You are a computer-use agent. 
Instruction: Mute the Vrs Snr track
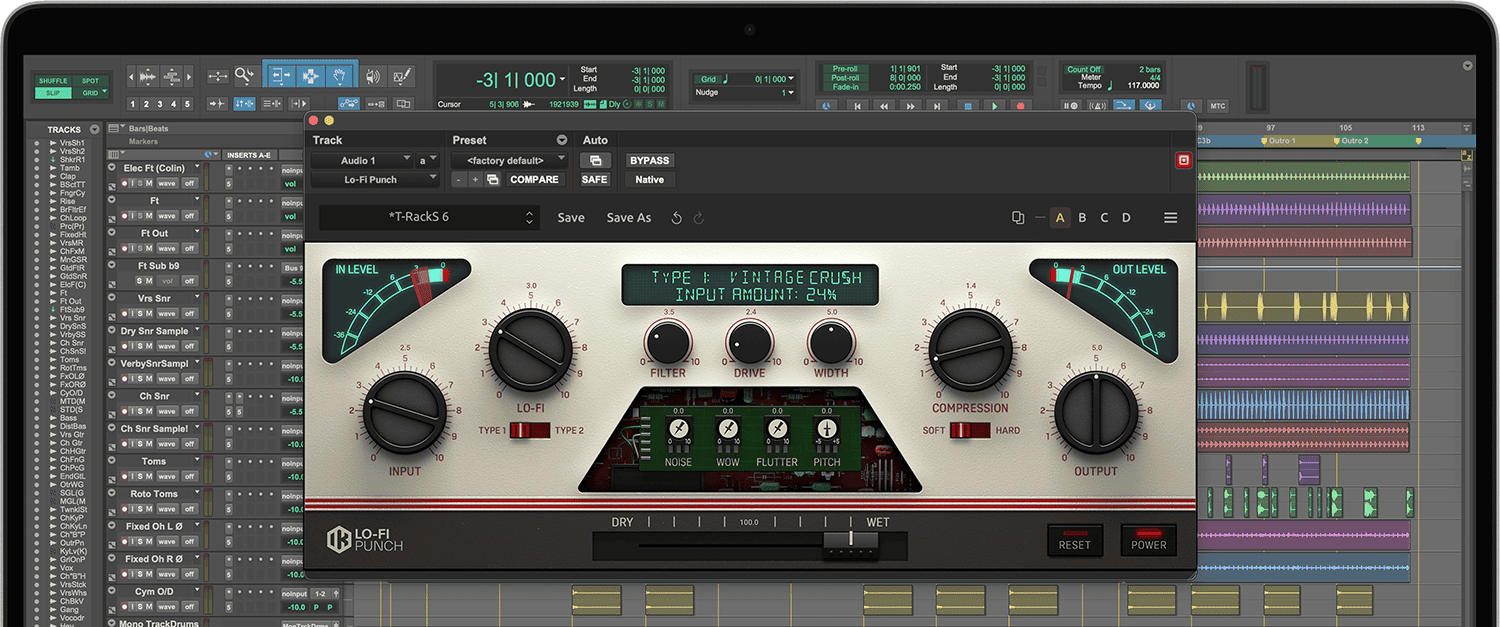[x=149, y=314]
